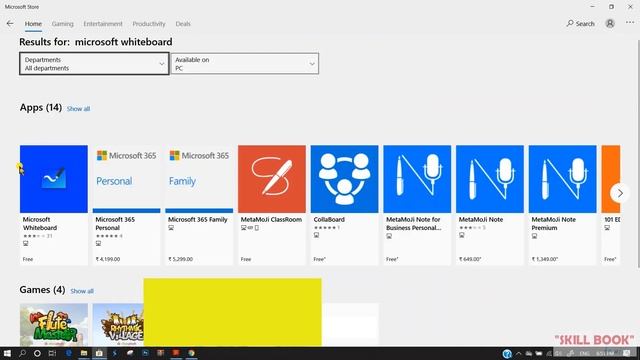Click the Microsoft 365 Family title text
The height and width of the screenshot is (360, 640).
198,220
